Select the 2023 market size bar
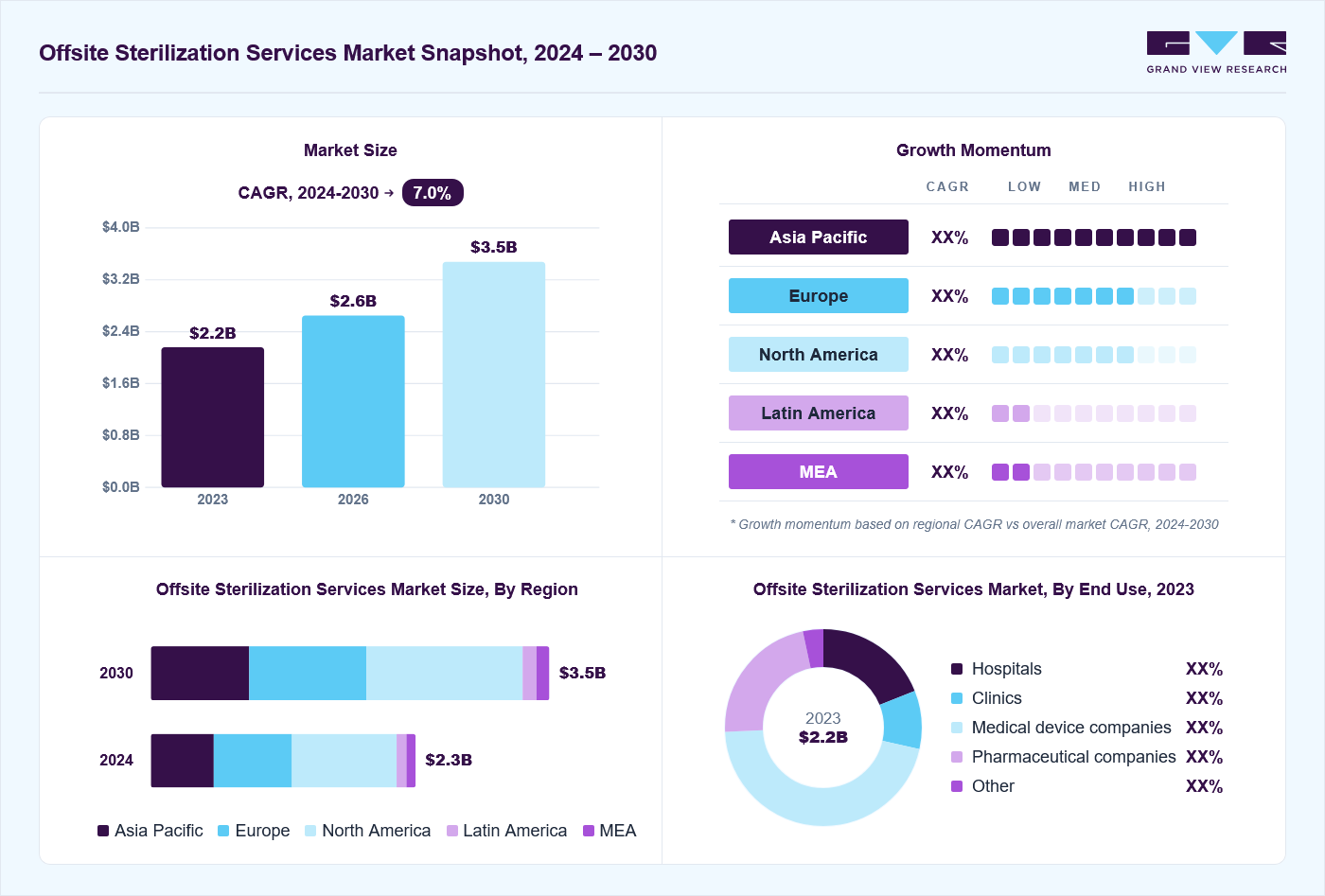This screenshot has height=896, width=1325. (212, 417)
